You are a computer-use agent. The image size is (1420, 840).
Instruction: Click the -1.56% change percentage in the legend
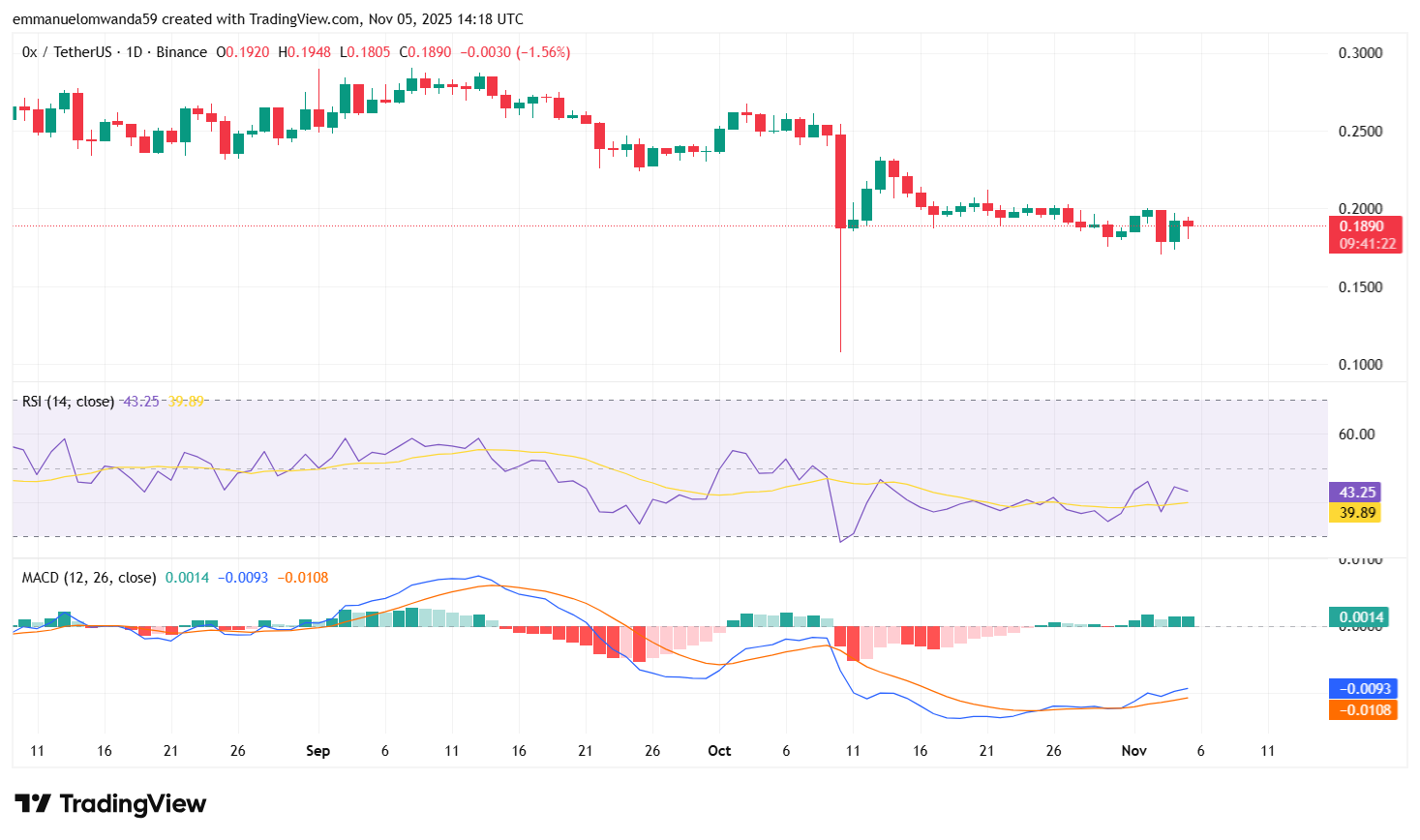click(545, 51)
